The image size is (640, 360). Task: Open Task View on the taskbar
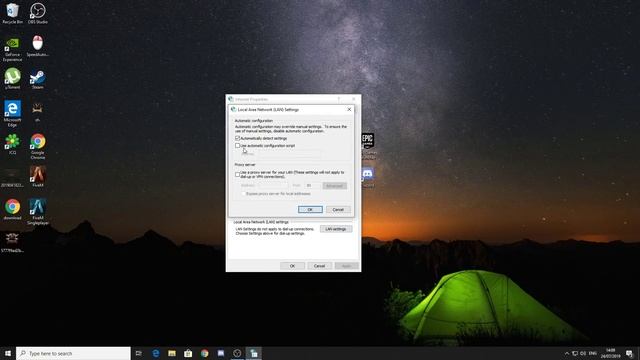click(x=139, y=353)
